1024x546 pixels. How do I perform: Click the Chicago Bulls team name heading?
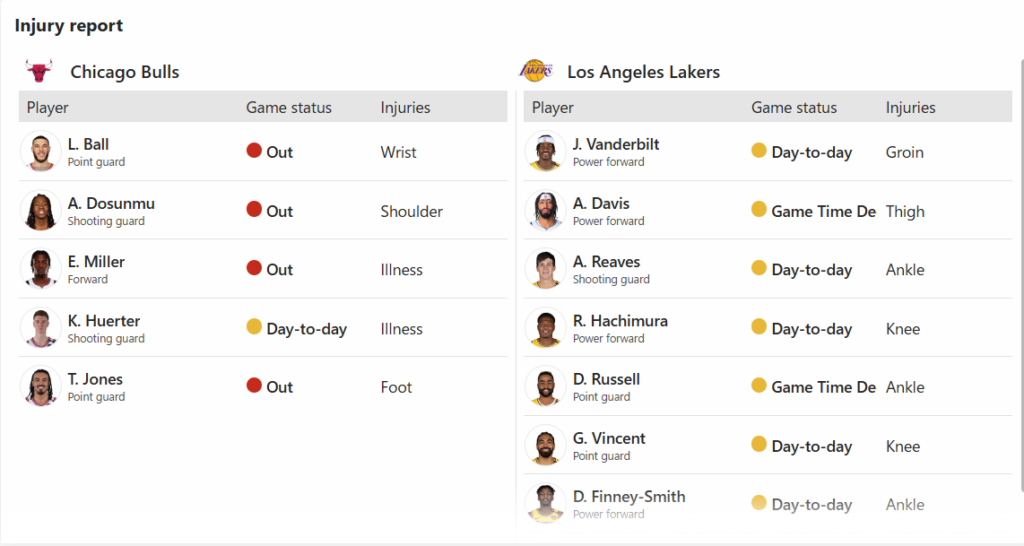pyautogui.click(x=125, y=72)
